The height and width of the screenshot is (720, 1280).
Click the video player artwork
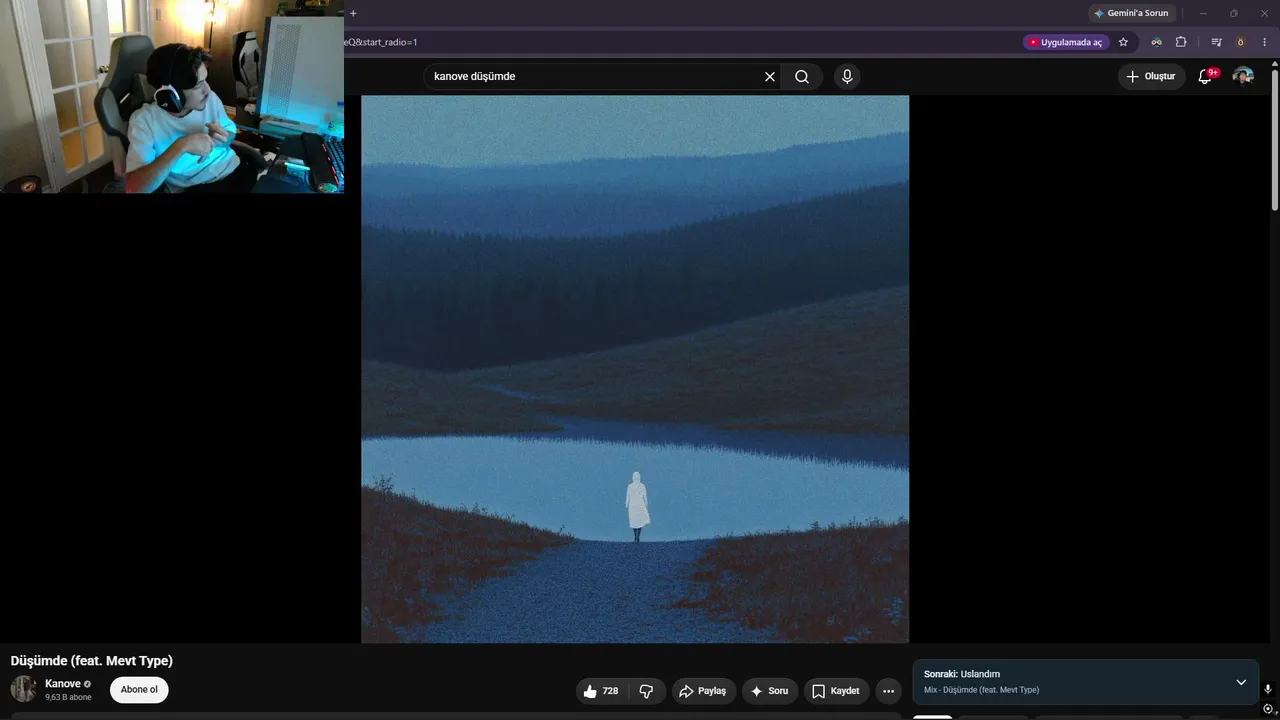(635, 369)
